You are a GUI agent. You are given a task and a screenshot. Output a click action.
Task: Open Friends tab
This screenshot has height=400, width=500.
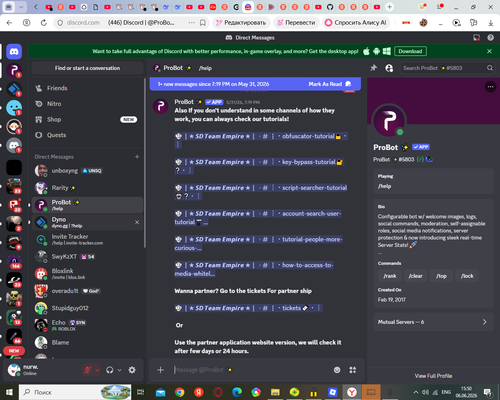[x=87, y=88]
